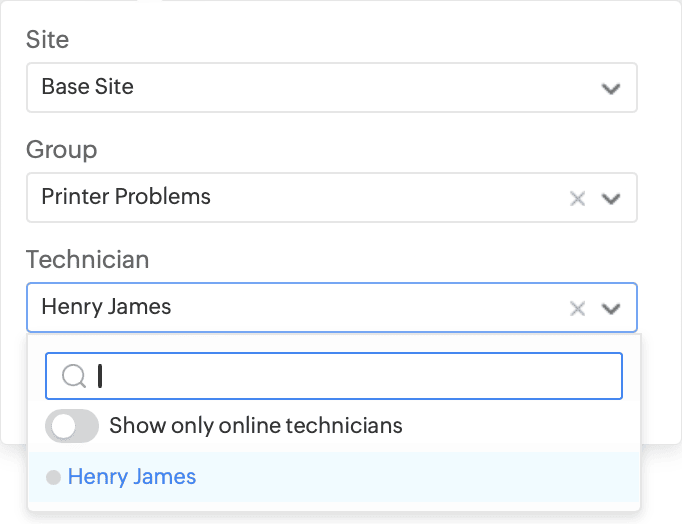Open the Group dropdown chevron

[x=611, y=198]
